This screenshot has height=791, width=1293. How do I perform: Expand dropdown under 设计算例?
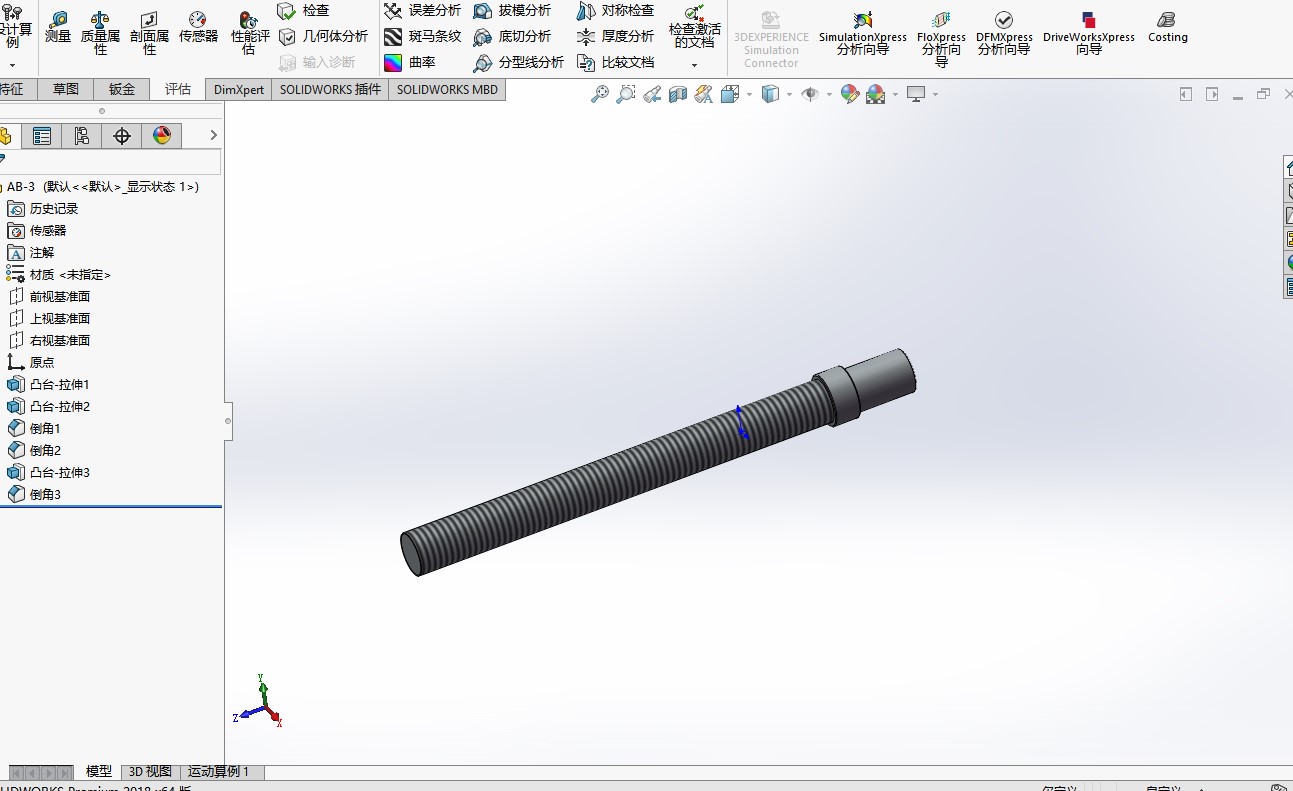[12, 66]
